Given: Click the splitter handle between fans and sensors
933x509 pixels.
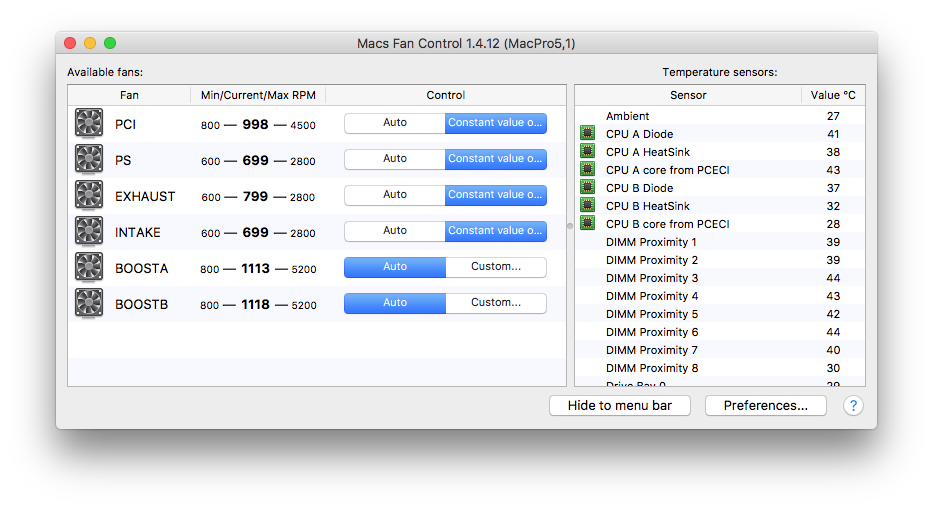Looking at the screenshot, I should click(x=570, y=226).
